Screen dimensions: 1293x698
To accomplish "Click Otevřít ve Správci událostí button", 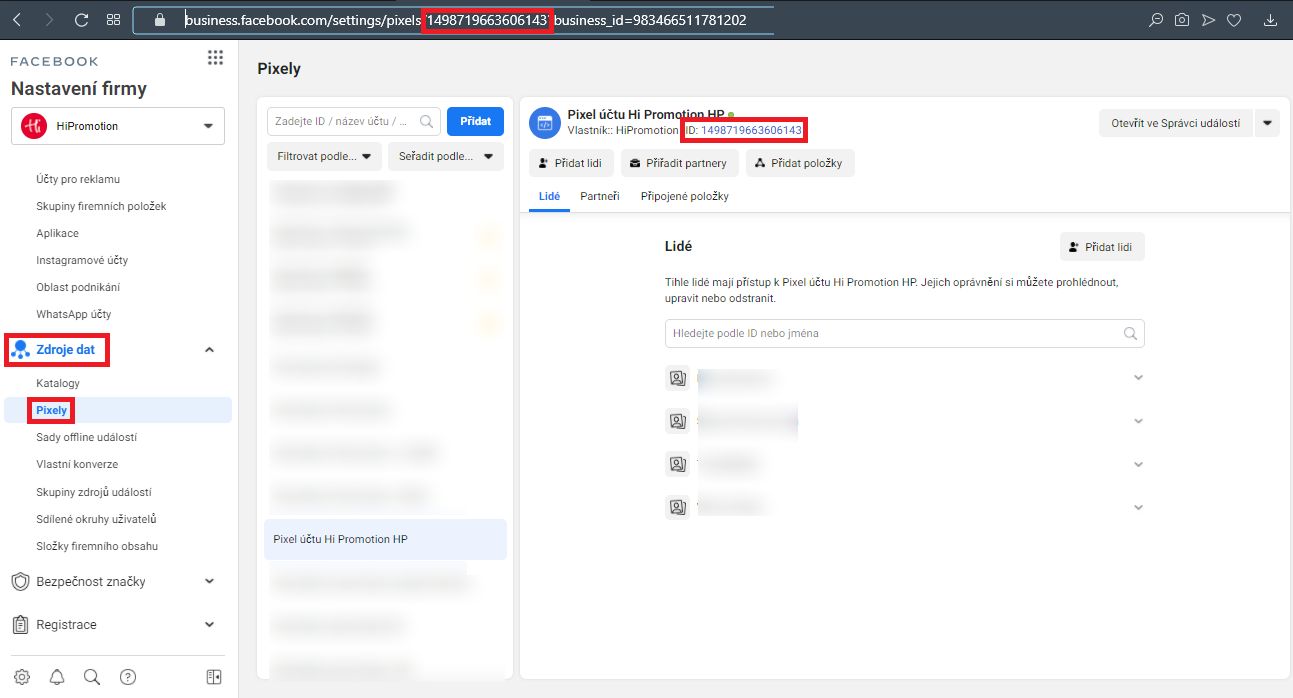I will (1176, 123).
